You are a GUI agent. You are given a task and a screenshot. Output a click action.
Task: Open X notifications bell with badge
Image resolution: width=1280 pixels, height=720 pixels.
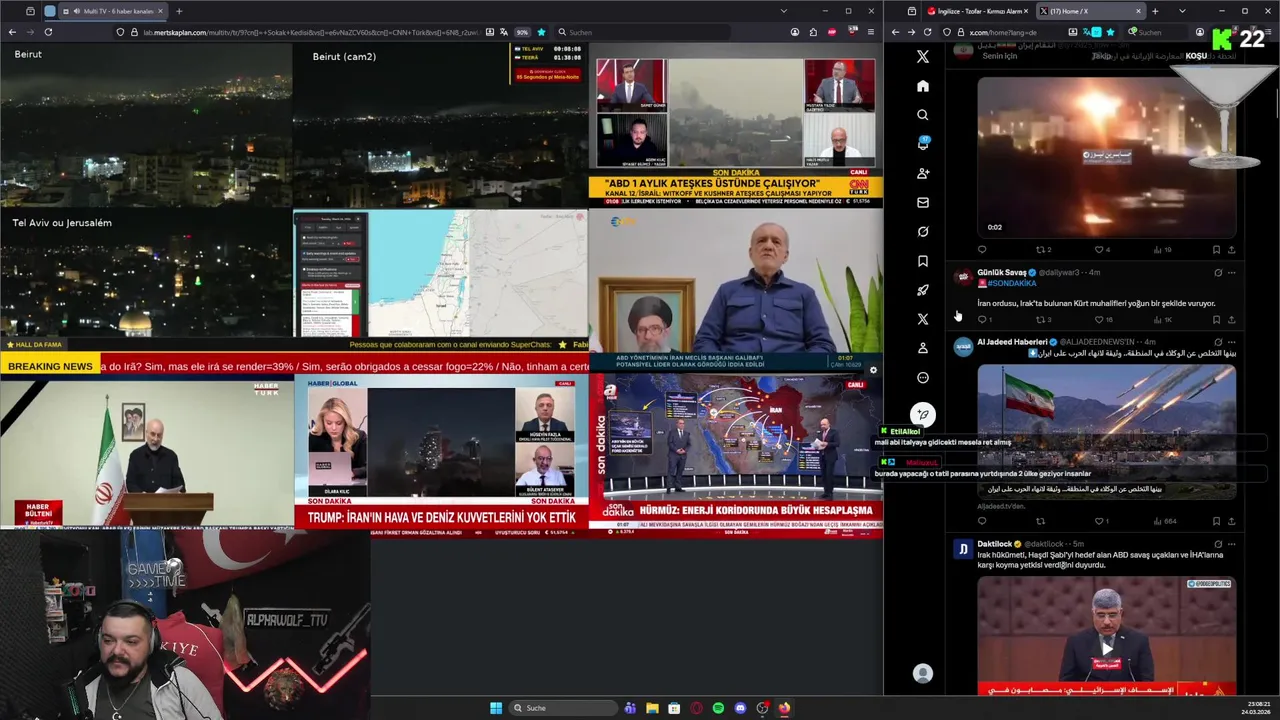(923, 144)
